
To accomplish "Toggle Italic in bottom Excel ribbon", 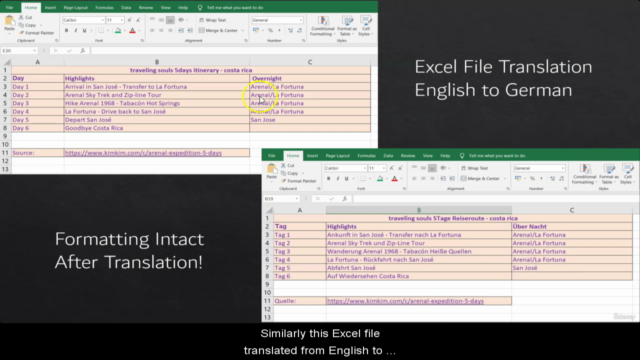I will (338, 179).
